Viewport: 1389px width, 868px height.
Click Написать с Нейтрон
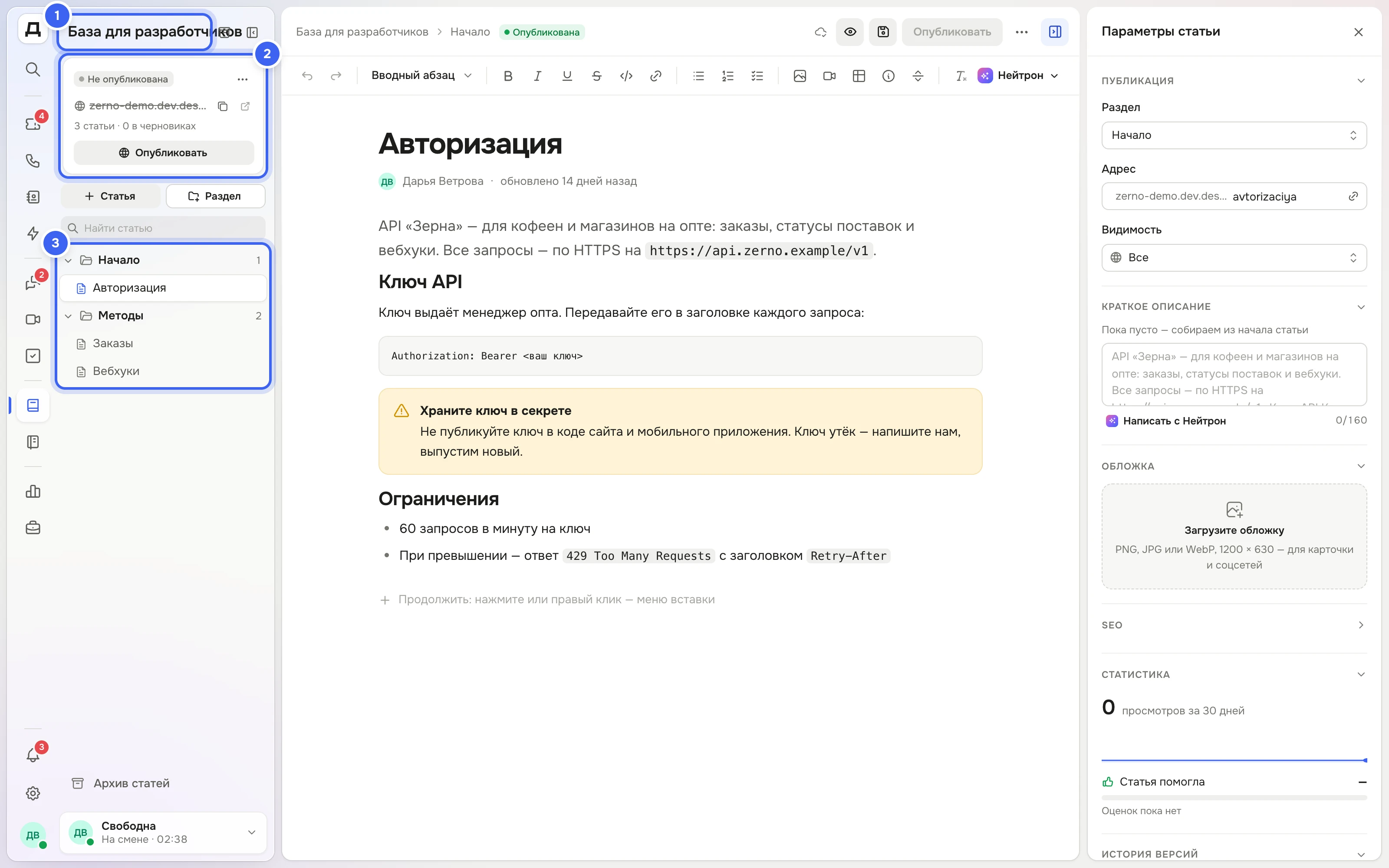(x=1166, y=421)
